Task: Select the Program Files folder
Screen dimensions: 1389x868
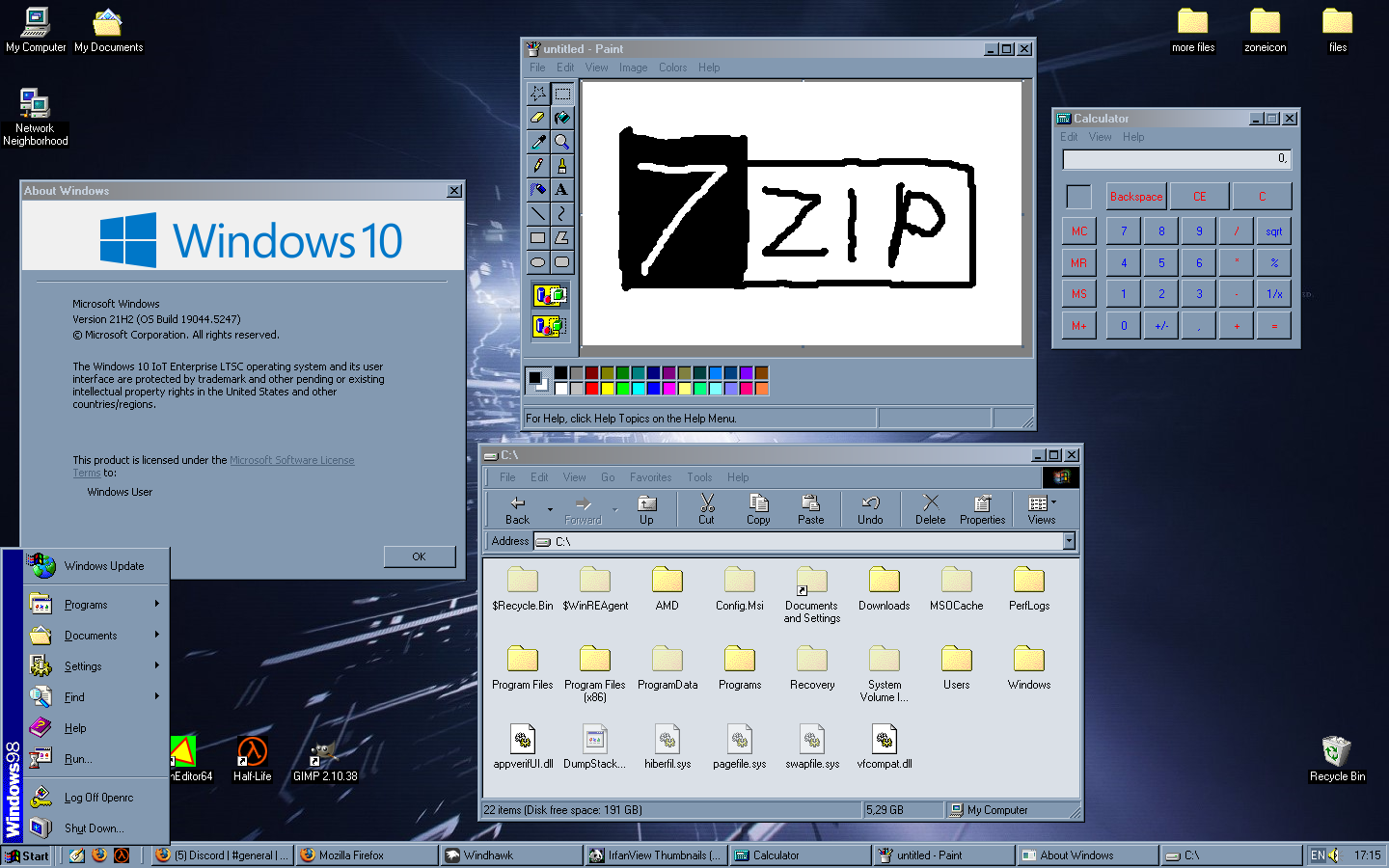Action: (x=522, y=667)
